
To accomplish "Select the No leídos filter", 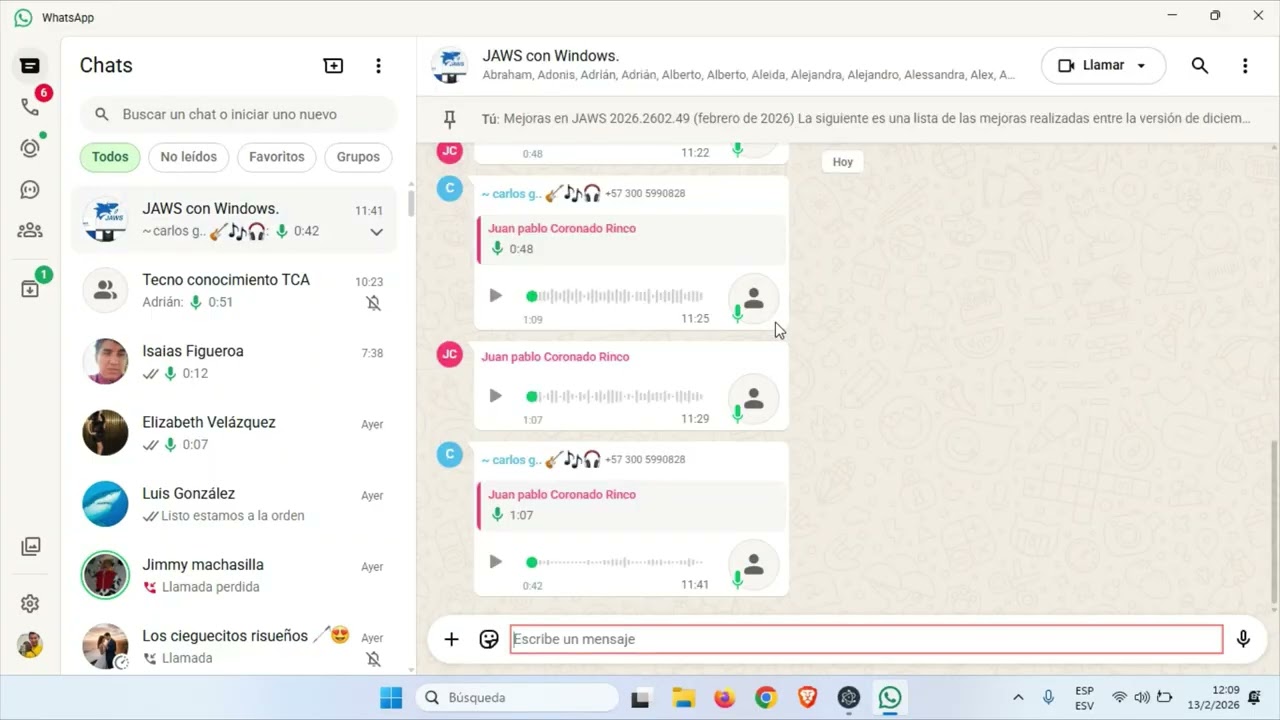I will click(x=189, y=157).
